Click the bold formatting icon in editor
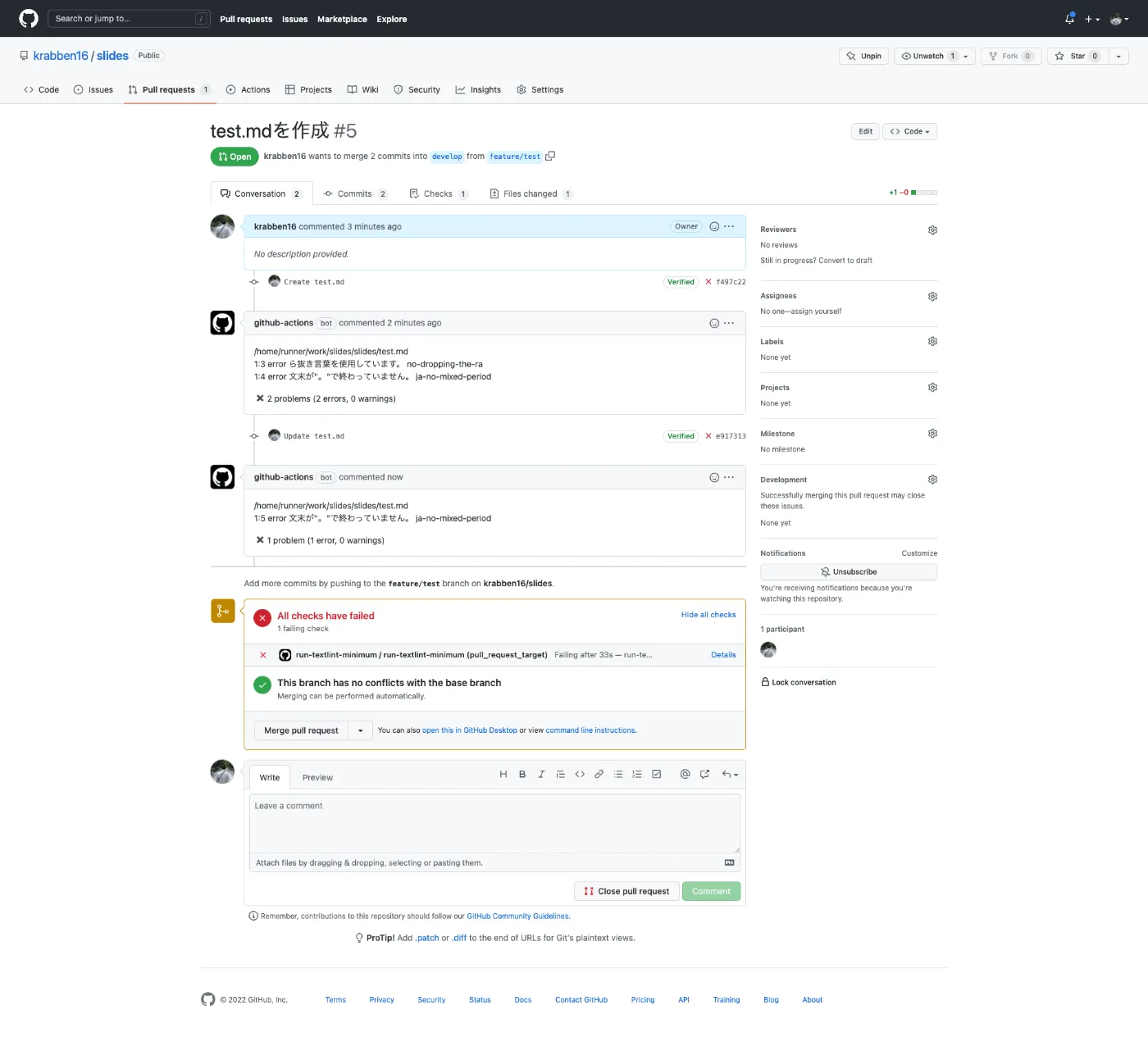 (x=522, y=775)
